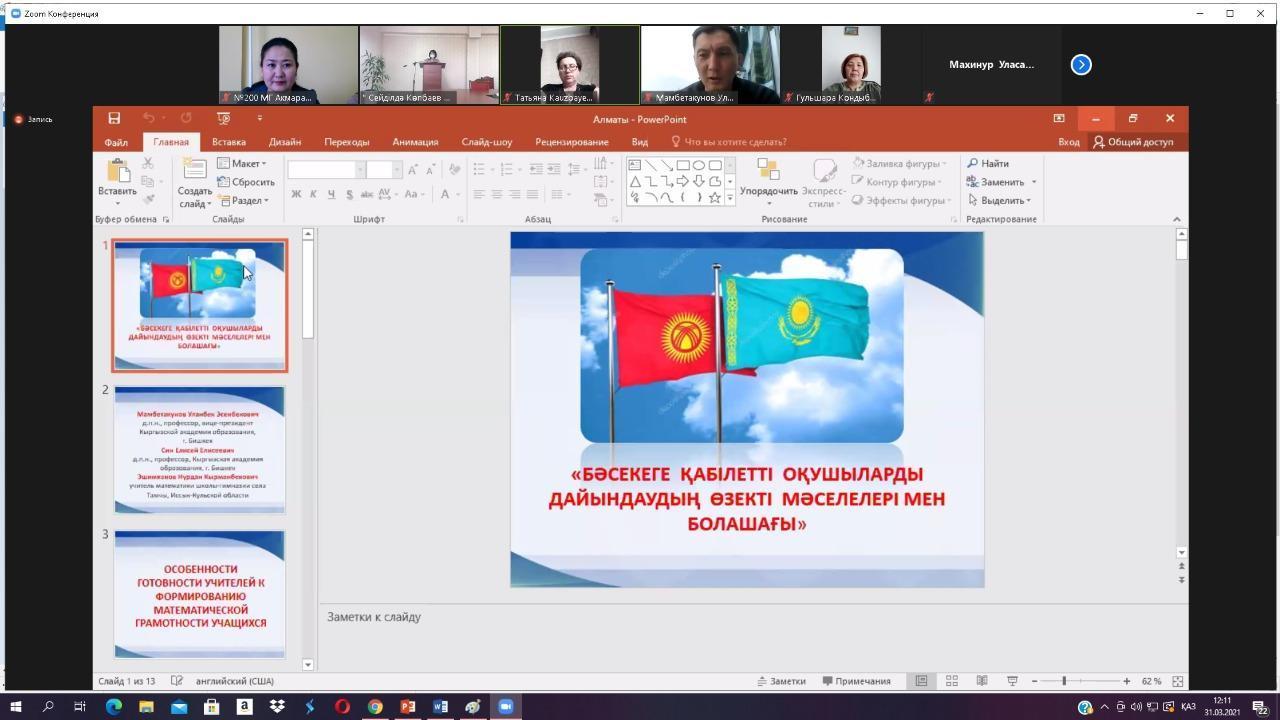Screen dimensions: 1280x720
Task: Select slide 3 thumbnail in slide panel
Action: [199, 594]
